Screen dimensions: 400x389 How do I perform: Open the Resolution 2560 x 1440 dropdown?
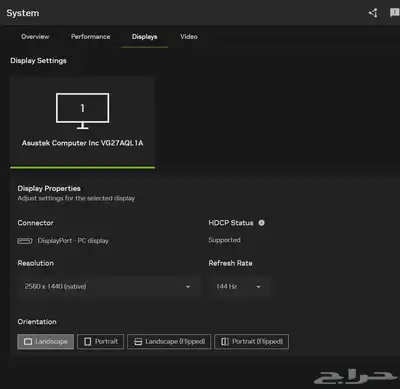tap(109, 286)
